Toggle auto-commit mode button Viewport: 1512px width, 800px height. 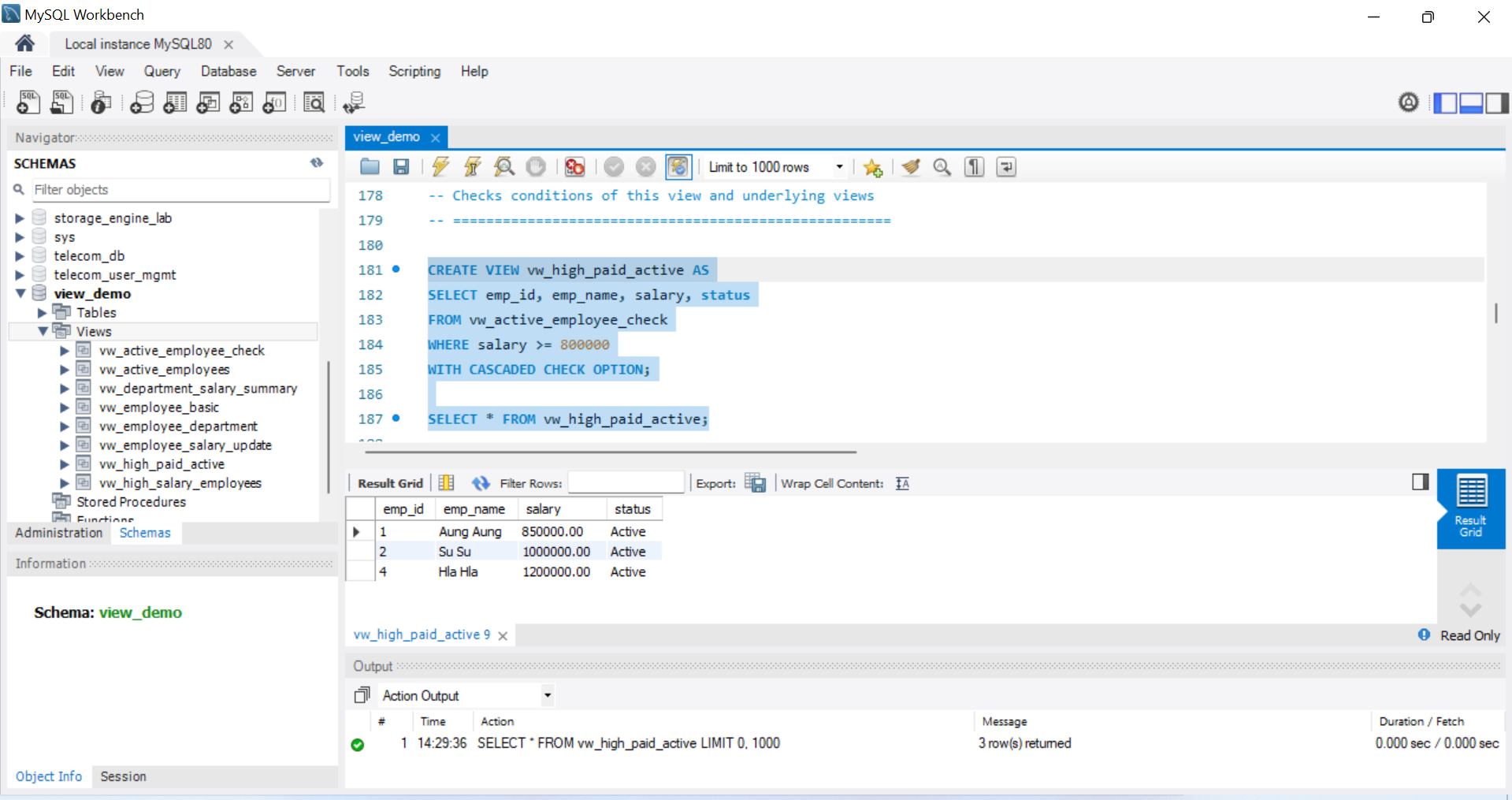[678, 166]
